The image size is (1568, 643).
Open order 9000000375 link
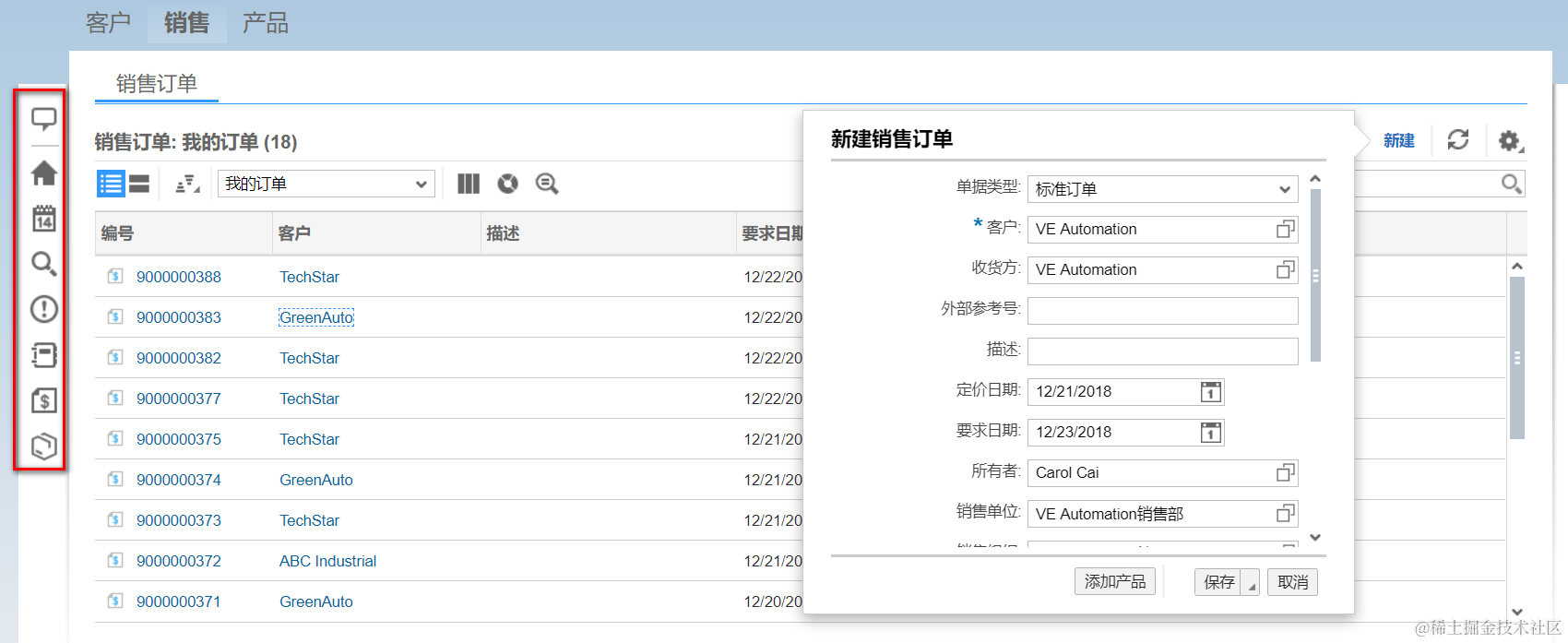pos(179,439)
